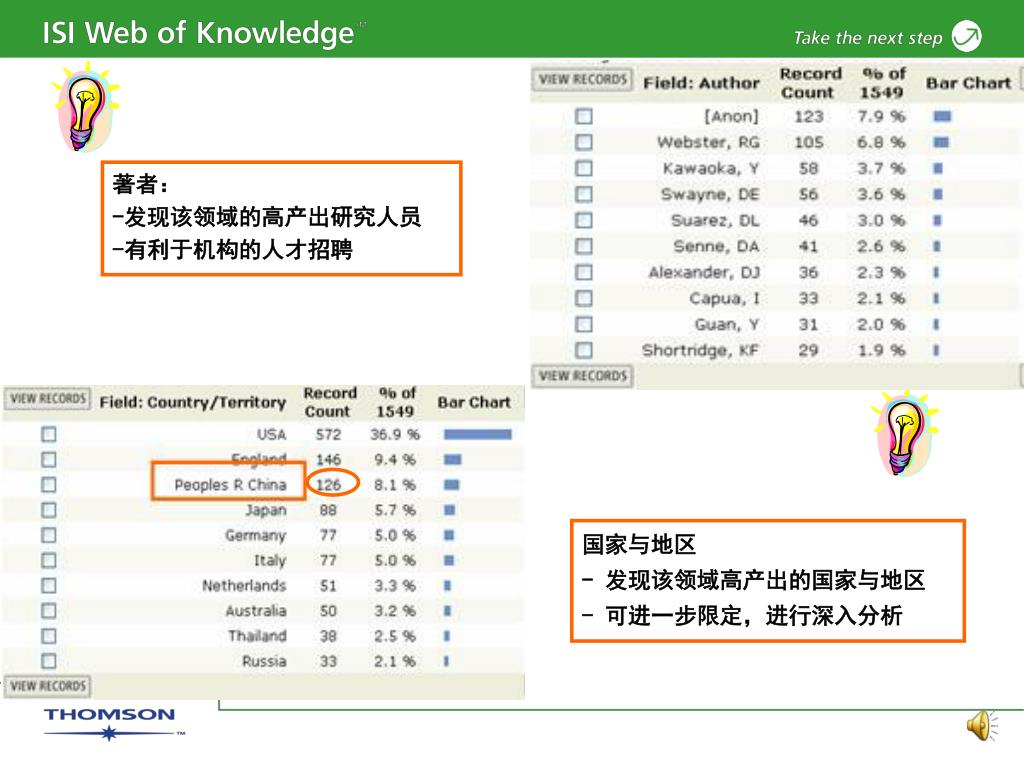Click the lightbulb icon beside the author note

point(84,108)
